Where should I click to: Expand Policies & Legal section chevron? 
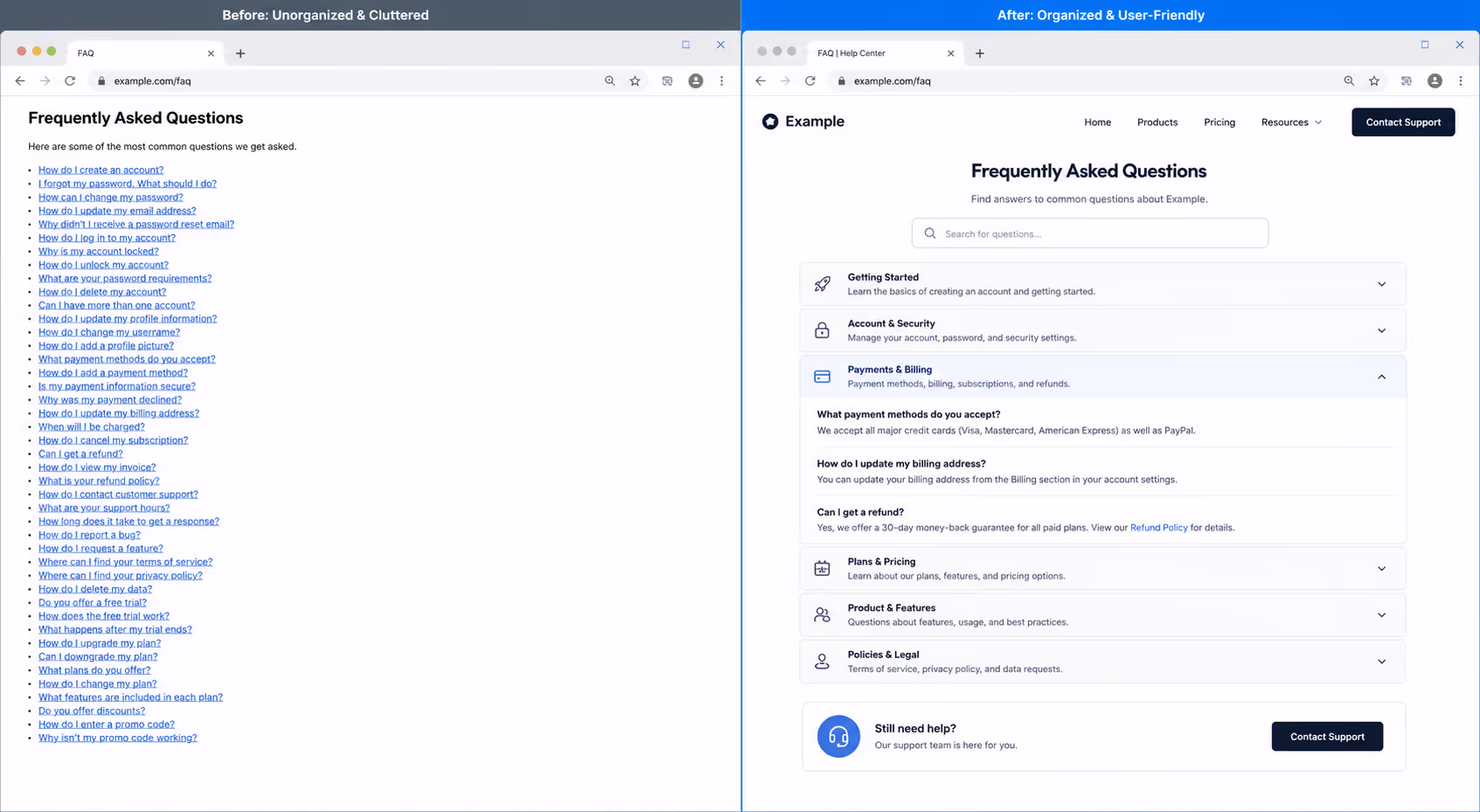pos(1381,662)
